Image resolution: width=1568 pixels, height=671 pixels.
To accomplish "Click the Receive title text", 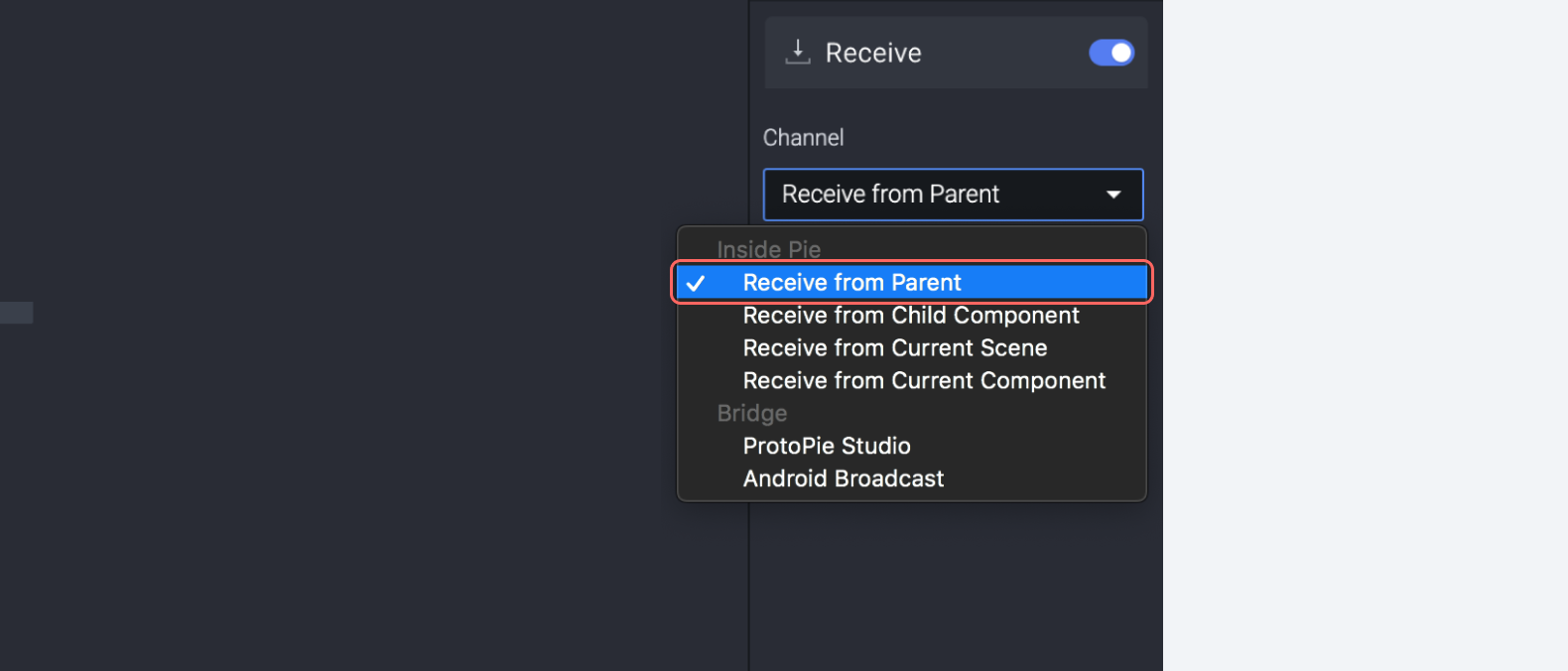I will pos(872,53).
